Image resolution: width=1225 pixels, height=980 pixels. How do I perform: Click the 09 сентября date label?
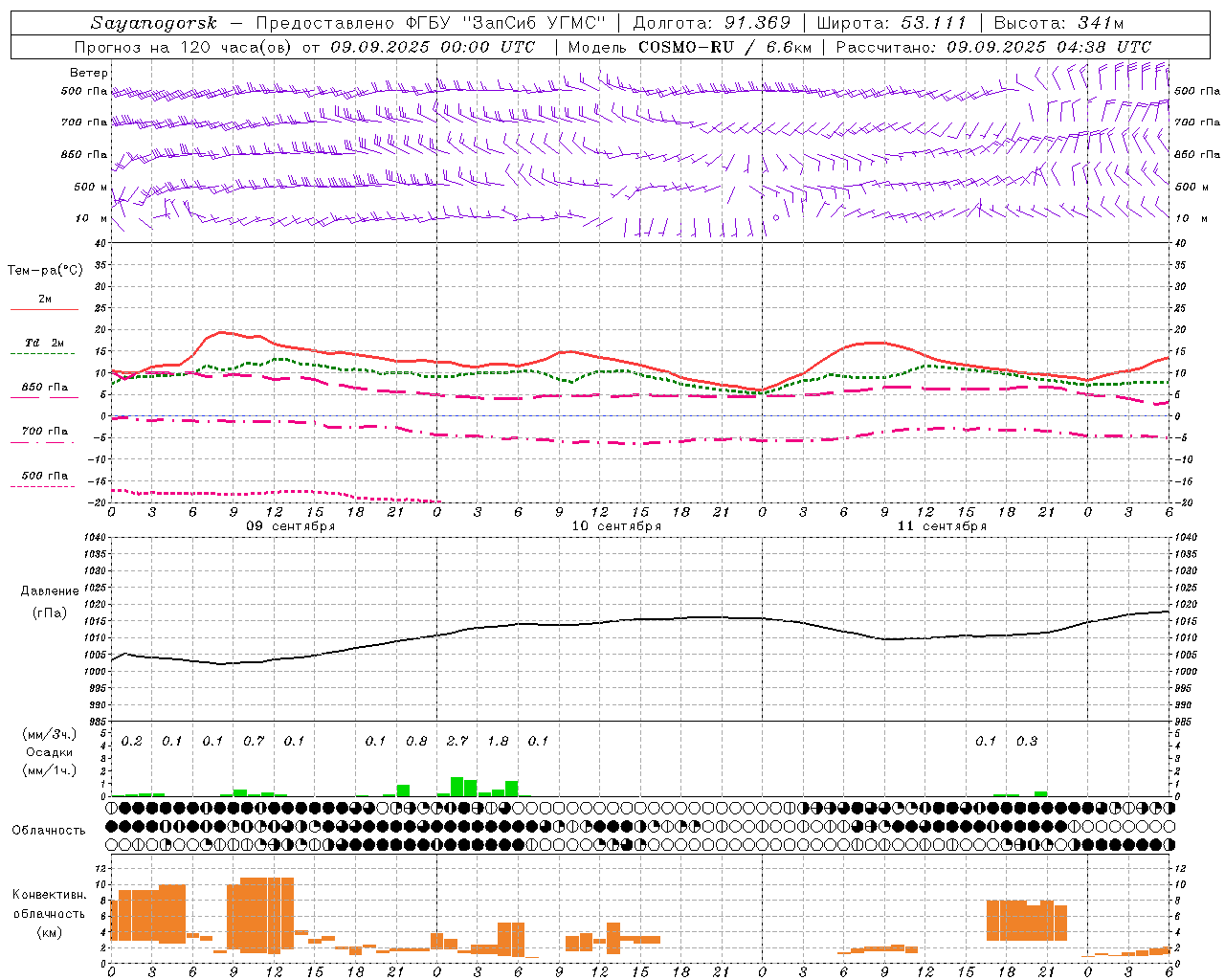[291, 526]
